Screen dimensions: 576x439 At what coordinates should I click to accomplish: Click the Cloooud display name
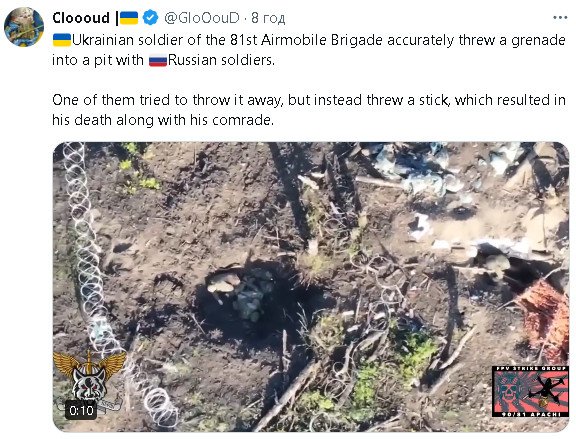click(x=81, y=18)
